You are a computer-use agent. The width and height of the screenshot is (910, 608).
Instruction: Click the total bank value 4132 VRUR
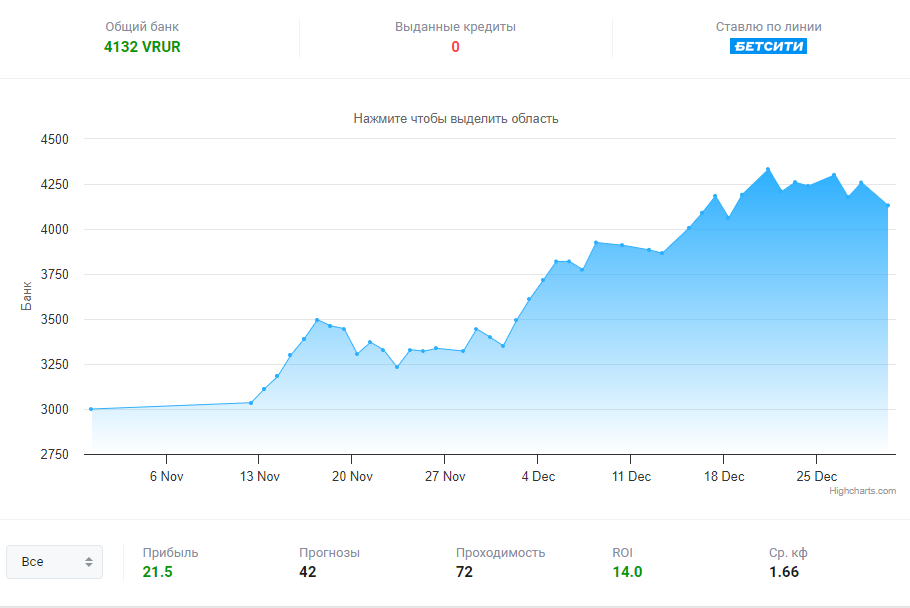(x=142, y=46)
